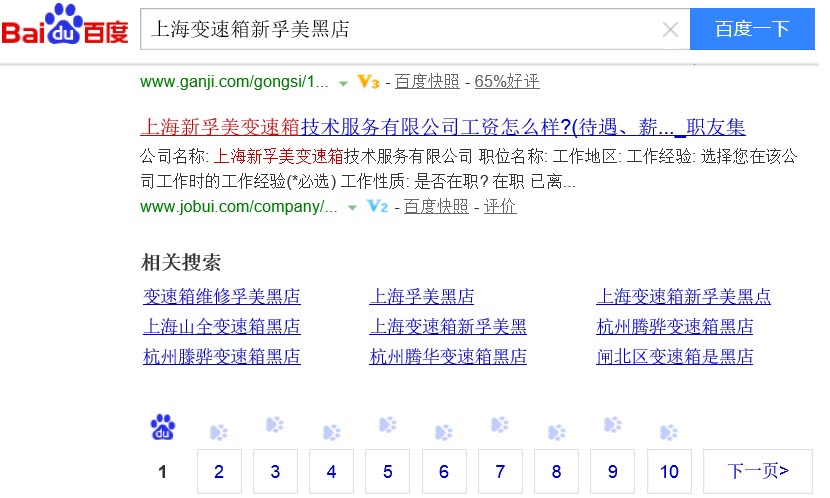This screenshot has width=830, height=498.
Task: Go to results page 7
Action: (x=500, y=472)
